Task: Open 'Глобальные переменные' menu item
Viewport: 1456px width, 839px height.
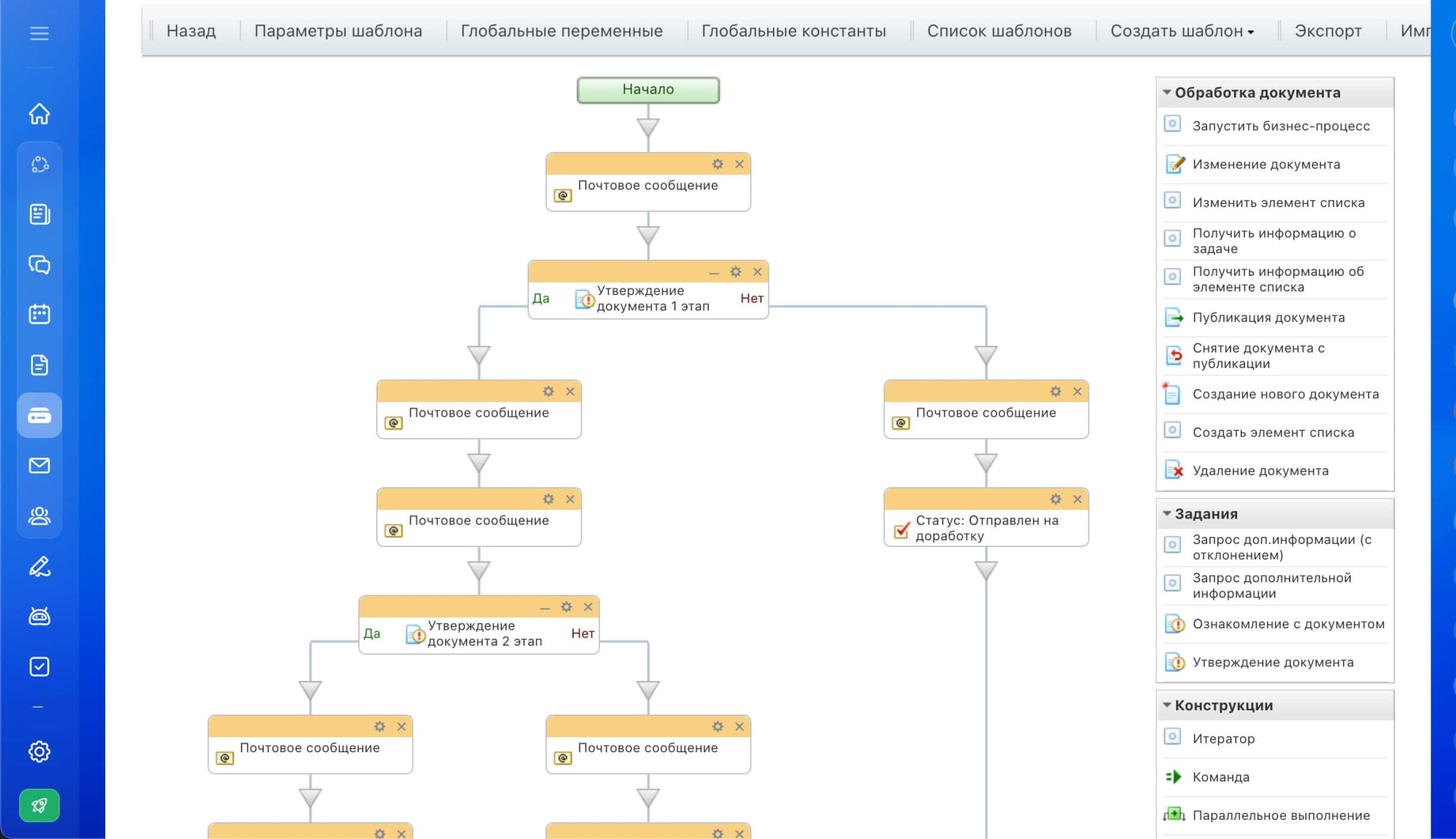Action: (x=562, y=31)
